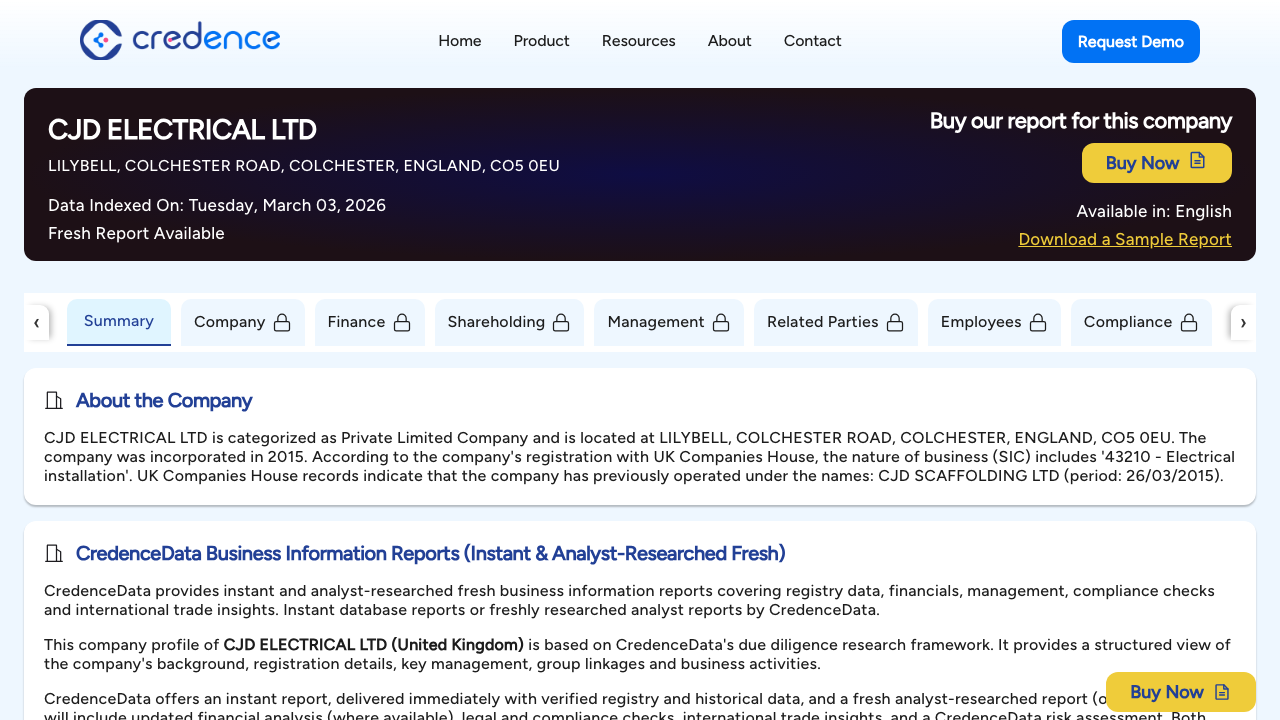
Task: Expand tabs using the left chevron arrow
Action: click(37, 322)
